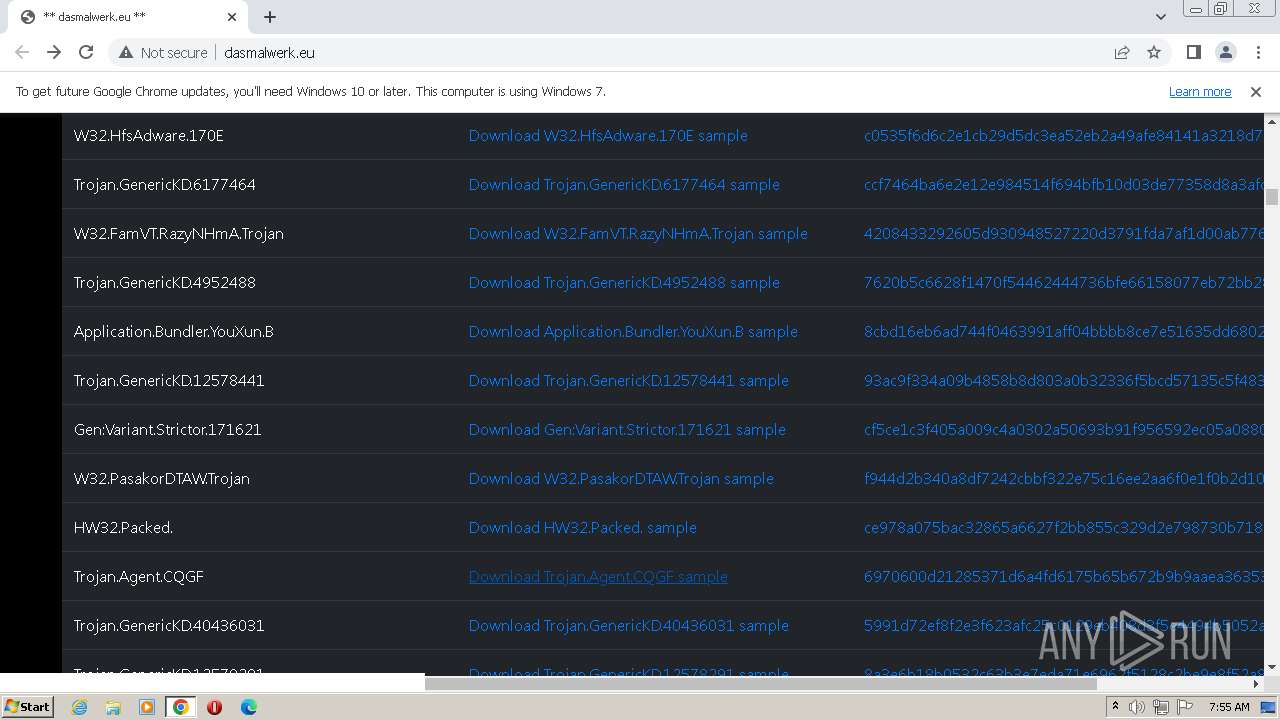This screenshot has height=720, width=1280.
Task: Select the Gen:Variant.Strictor.171621 name cell
Action: (260, 429)
